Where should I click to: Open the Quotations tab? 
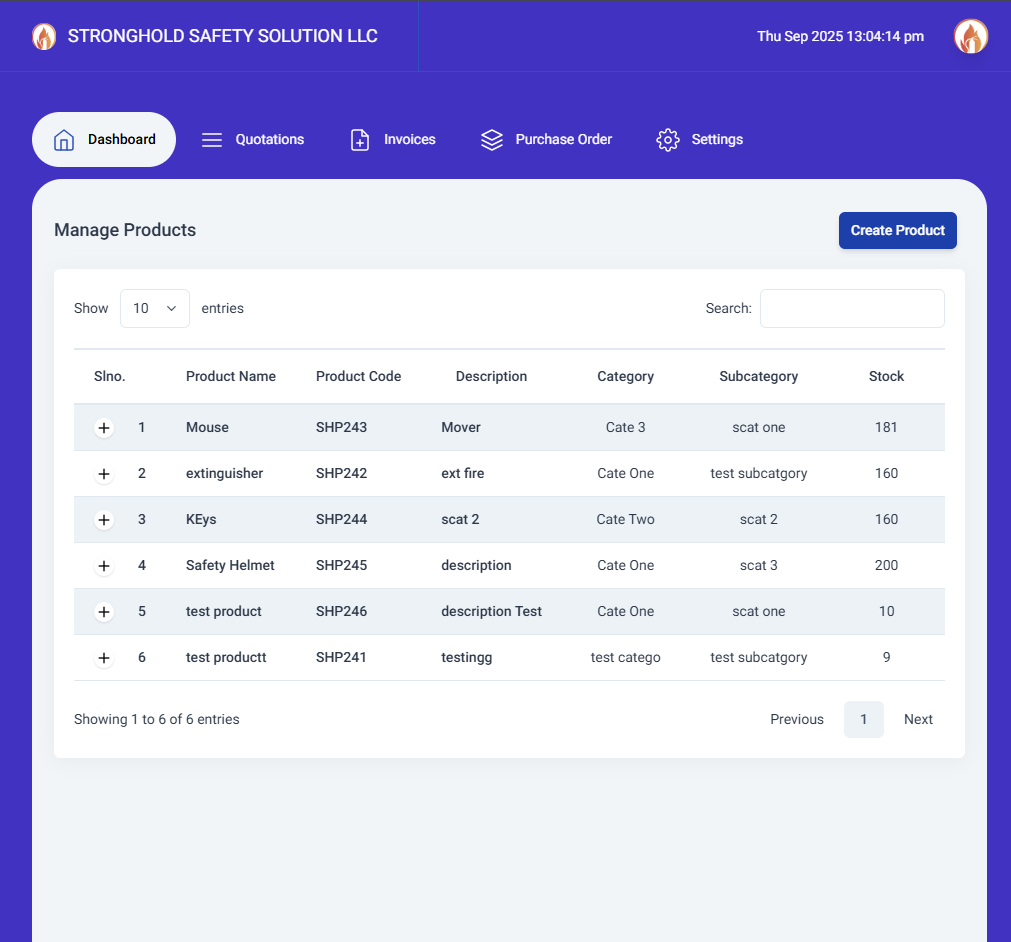click(269, 140)
